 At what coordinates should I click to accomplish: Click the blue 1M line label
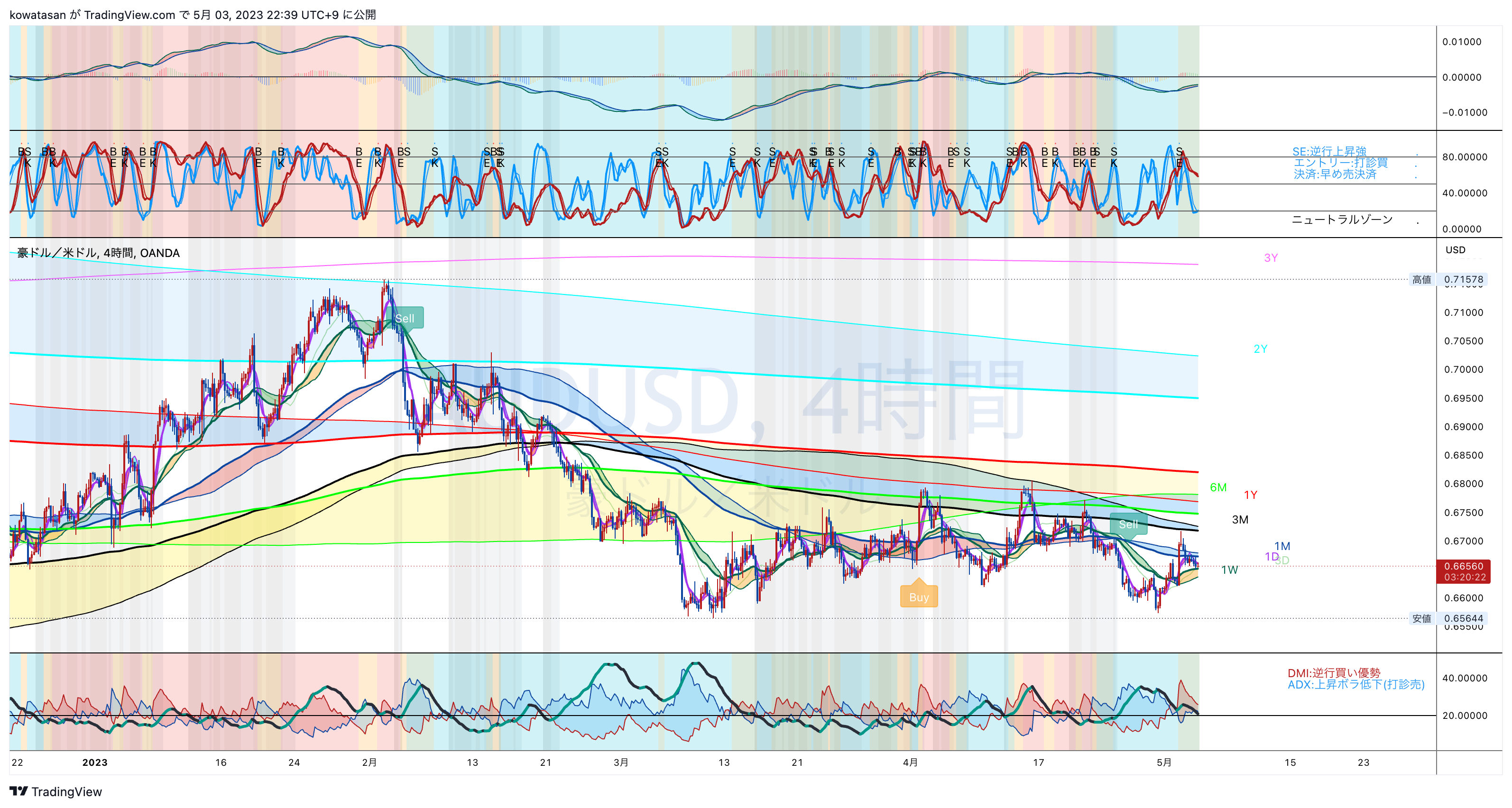tap(1282, 546)
